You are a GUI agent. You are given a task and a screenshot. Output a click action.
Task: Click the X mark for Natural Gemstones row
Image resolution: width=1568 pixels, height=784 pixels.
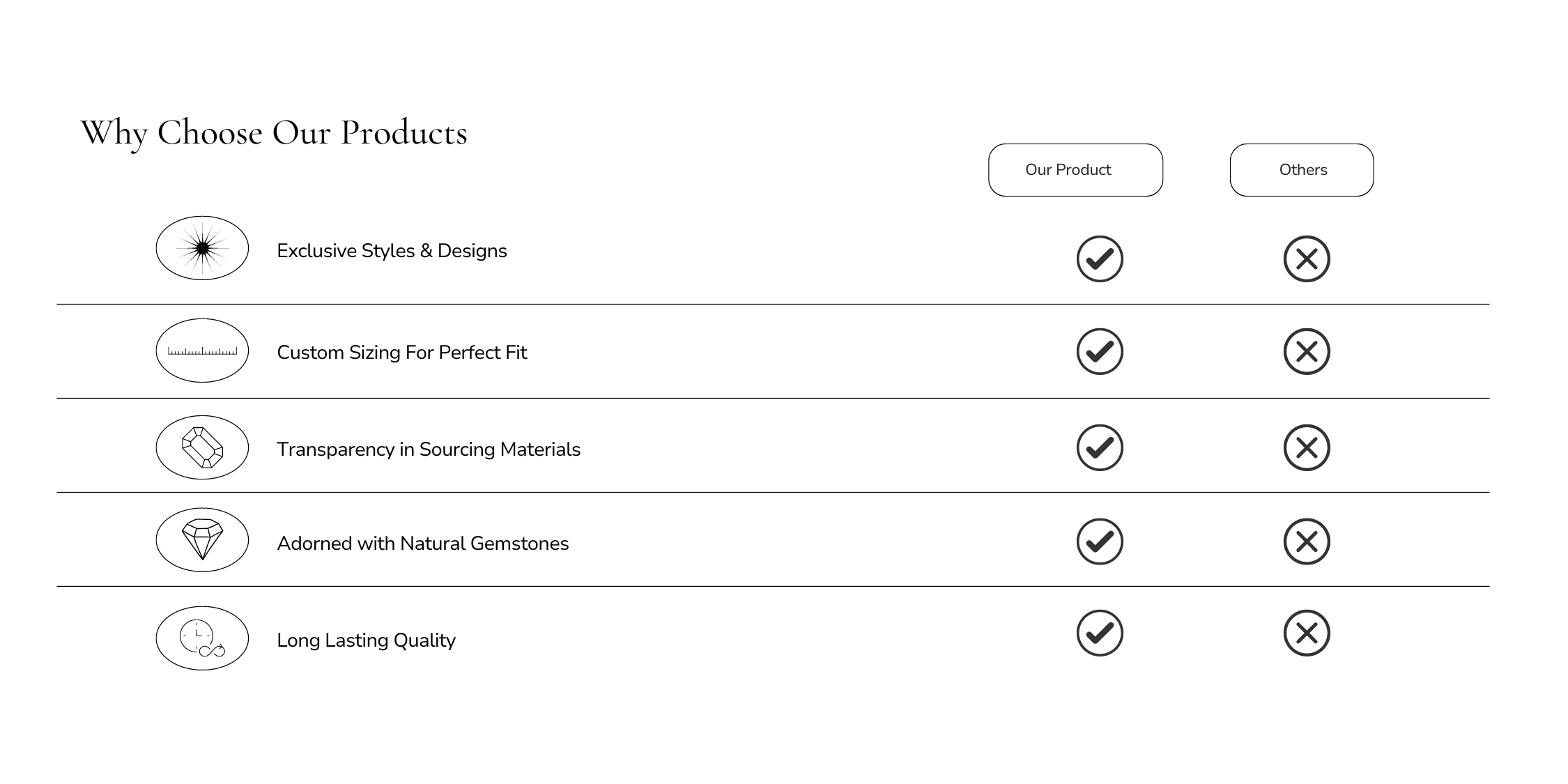point(1307,541)
